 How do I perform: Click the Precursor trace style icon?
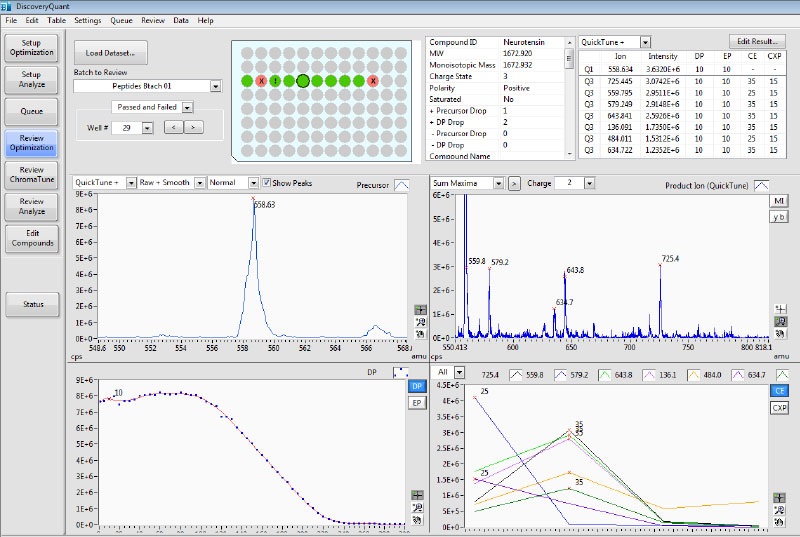coord(402,185)
